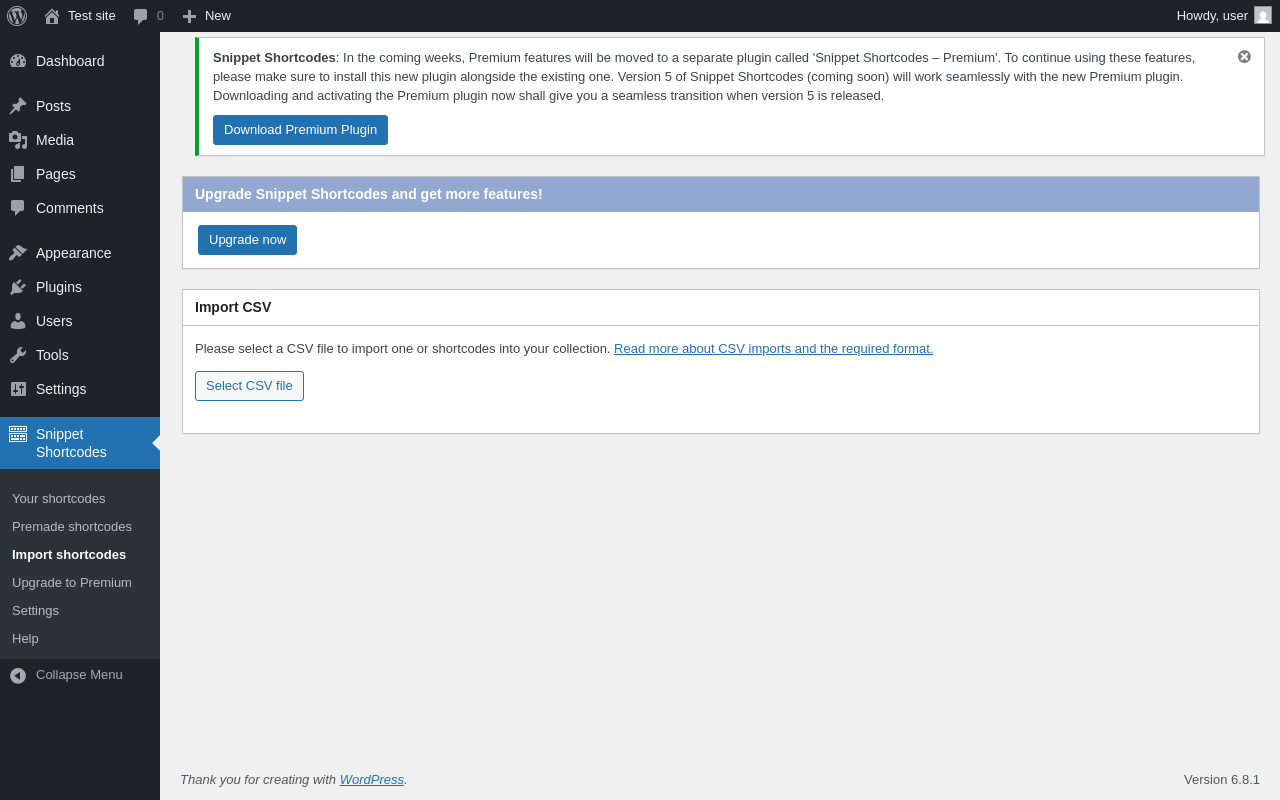Click the Pages stacked-sheets icon

click(18, 174)
